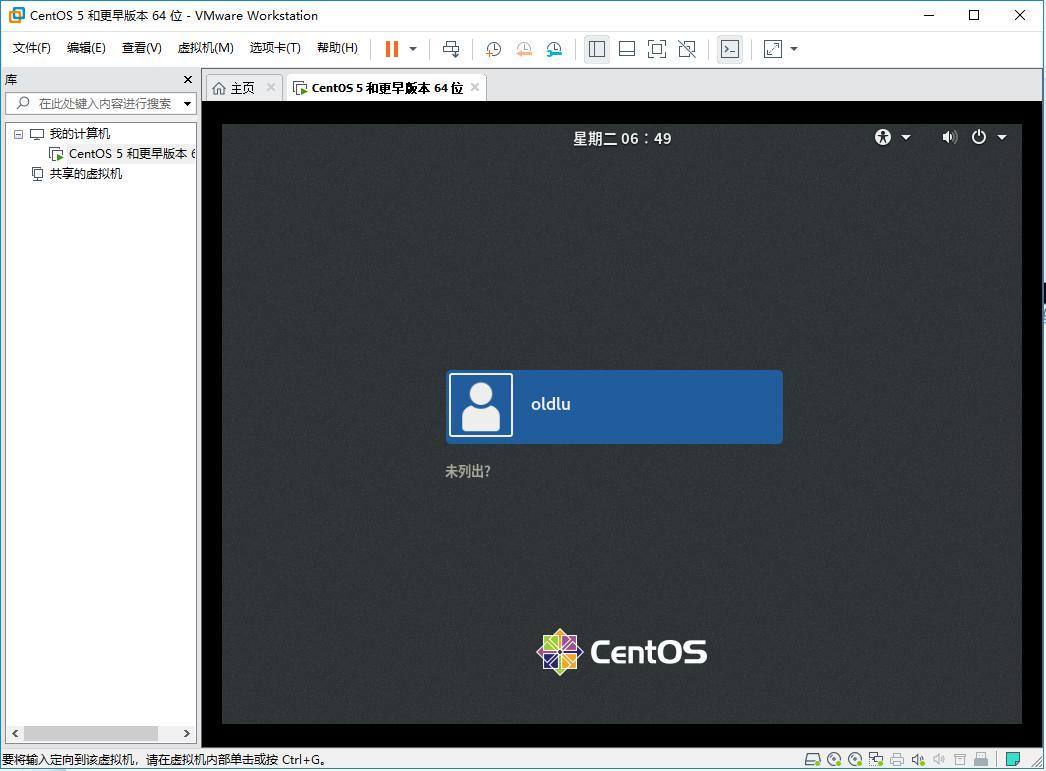Open the snapshot manager
The height and width of the screenshot is (771, 1046).
click(x=554, y=48)
